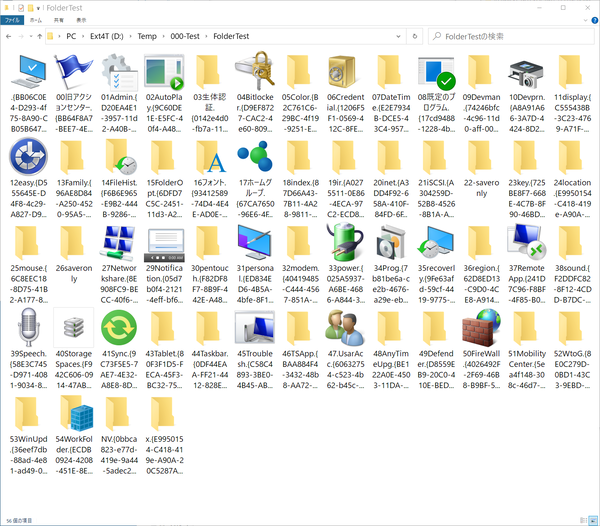
Task: Open the 33power battery plug icon
Action: tap(345, 243)
